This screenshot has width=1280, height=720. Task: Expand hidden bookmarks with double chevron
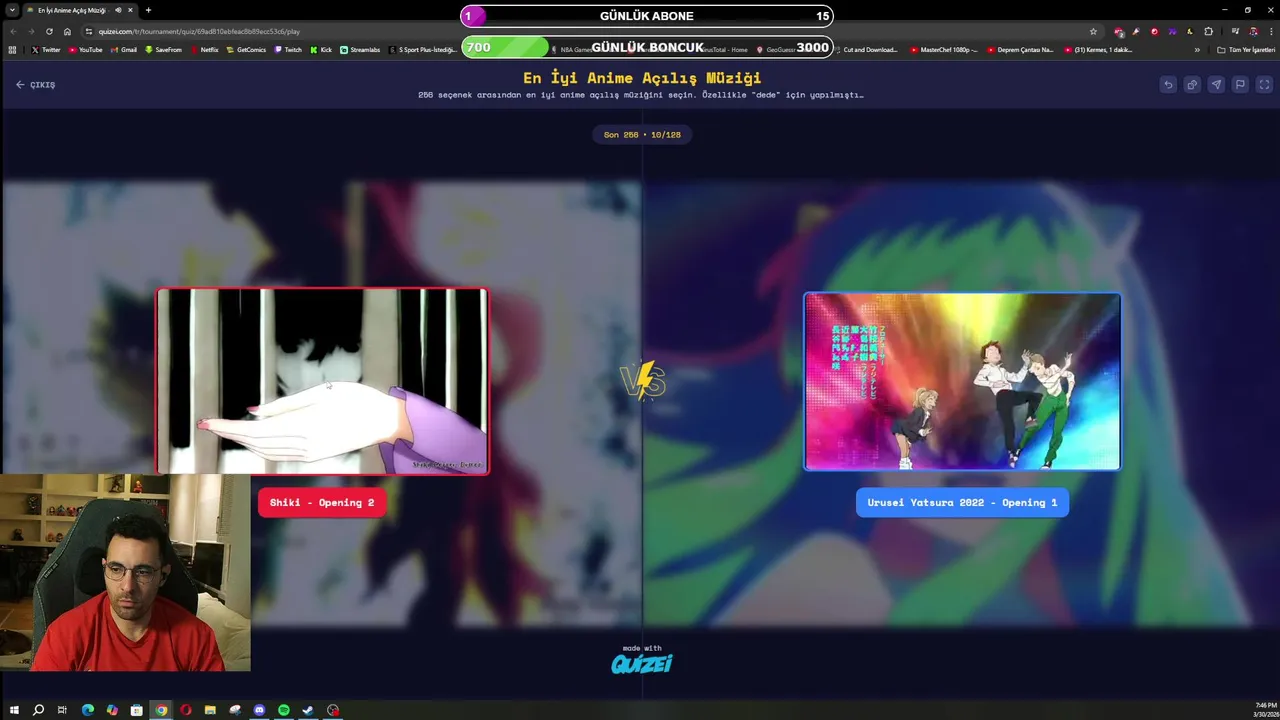[1197, 49]
